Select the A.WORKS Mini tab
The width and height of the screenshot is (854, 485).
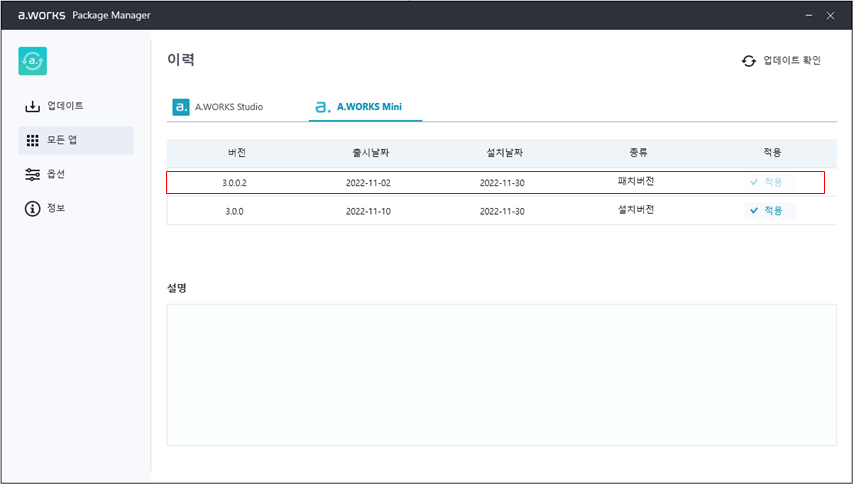coord(365,107)
